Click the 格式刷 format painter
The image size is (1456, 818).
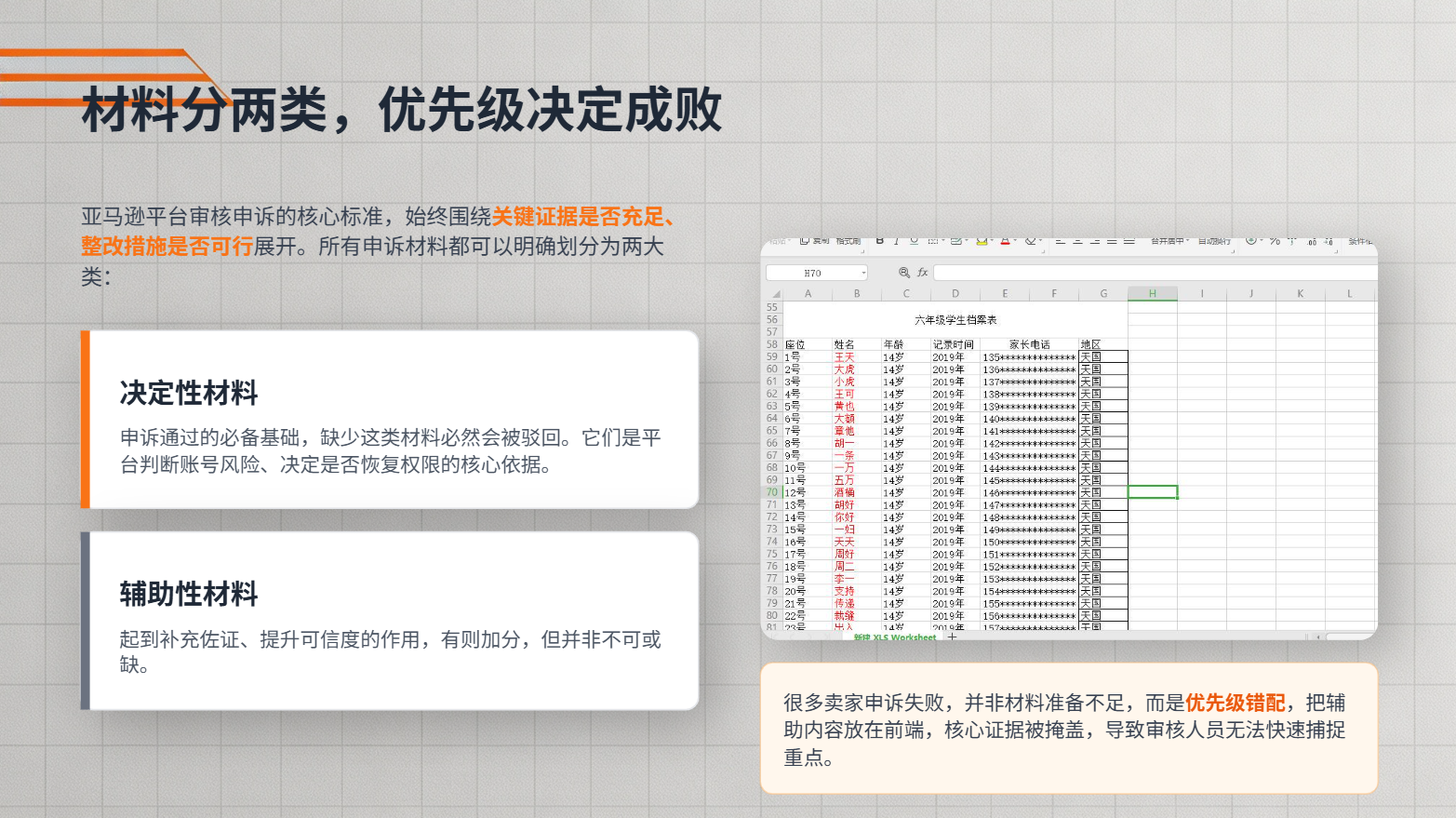point(848,241)
